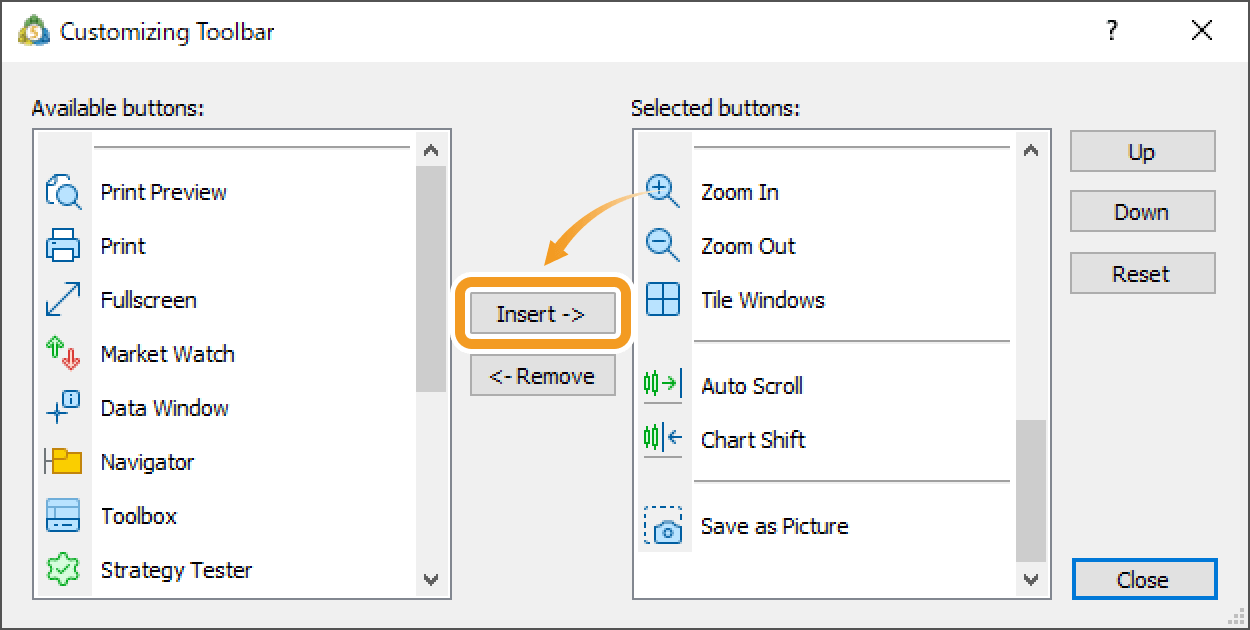The height and width of the screenshot is (630, 1250).
Task: Select the "Zoom In" text entry
Action: 740,192
